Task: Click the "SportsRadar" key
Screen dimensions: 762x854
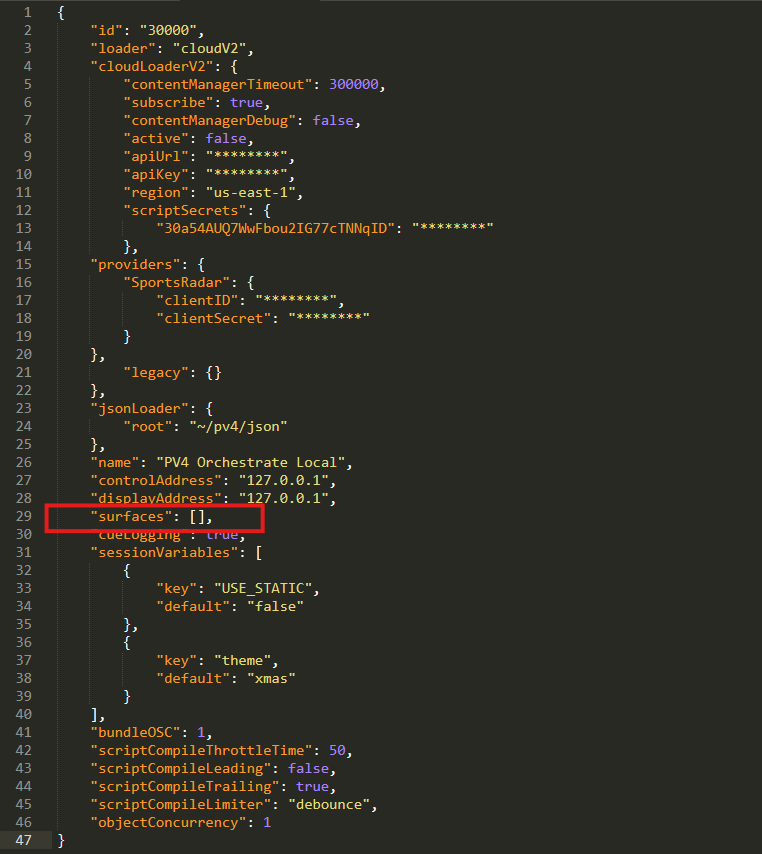Action: coord(176,283)
